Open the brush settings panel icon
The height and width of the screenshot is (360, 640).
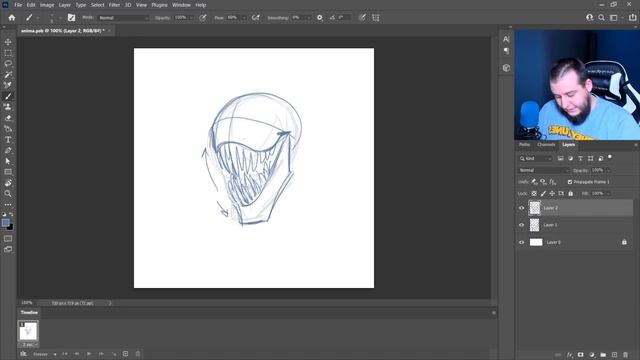[71, 18]
